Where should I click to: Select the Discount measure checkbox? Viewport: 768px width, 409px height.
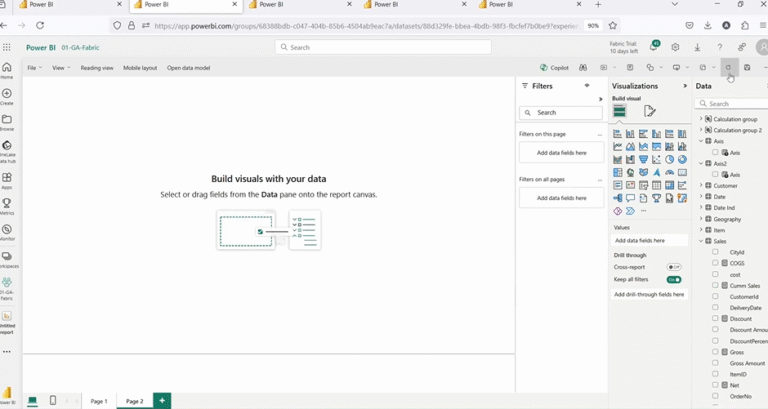click(715, 318)
